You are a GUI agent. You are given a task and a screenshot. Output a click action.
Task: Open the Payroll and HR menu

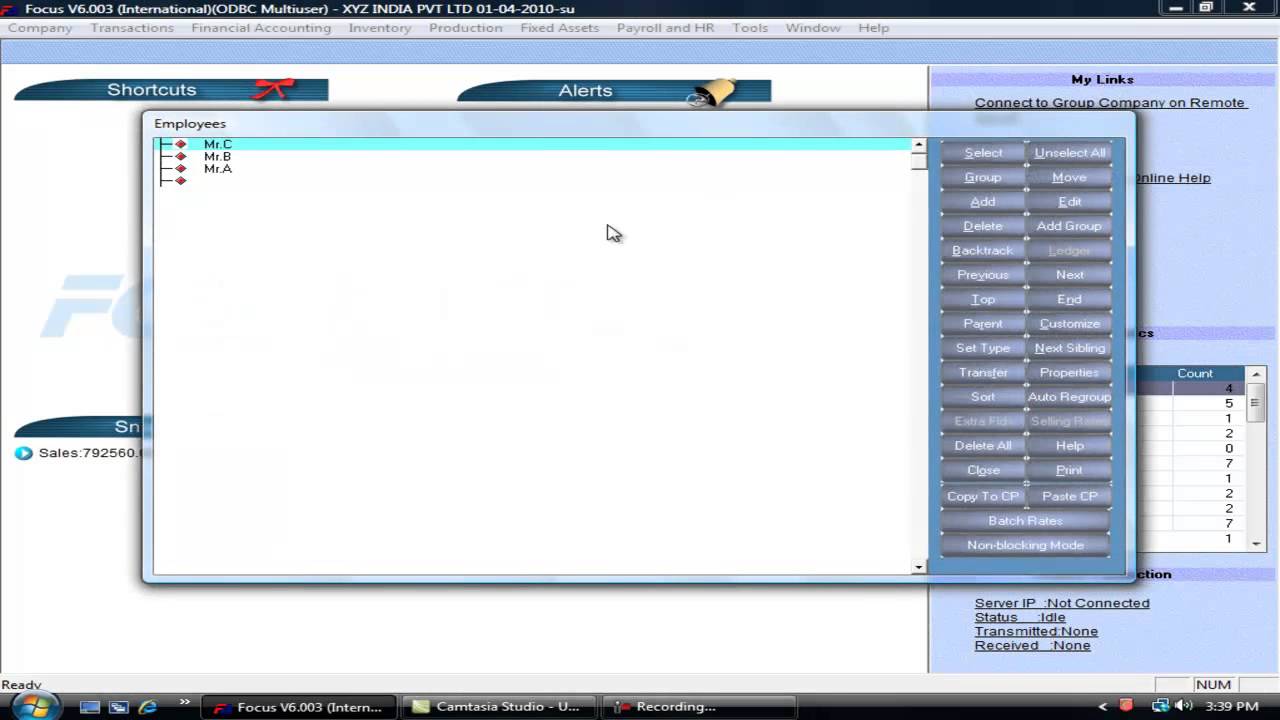pos(665,28)
